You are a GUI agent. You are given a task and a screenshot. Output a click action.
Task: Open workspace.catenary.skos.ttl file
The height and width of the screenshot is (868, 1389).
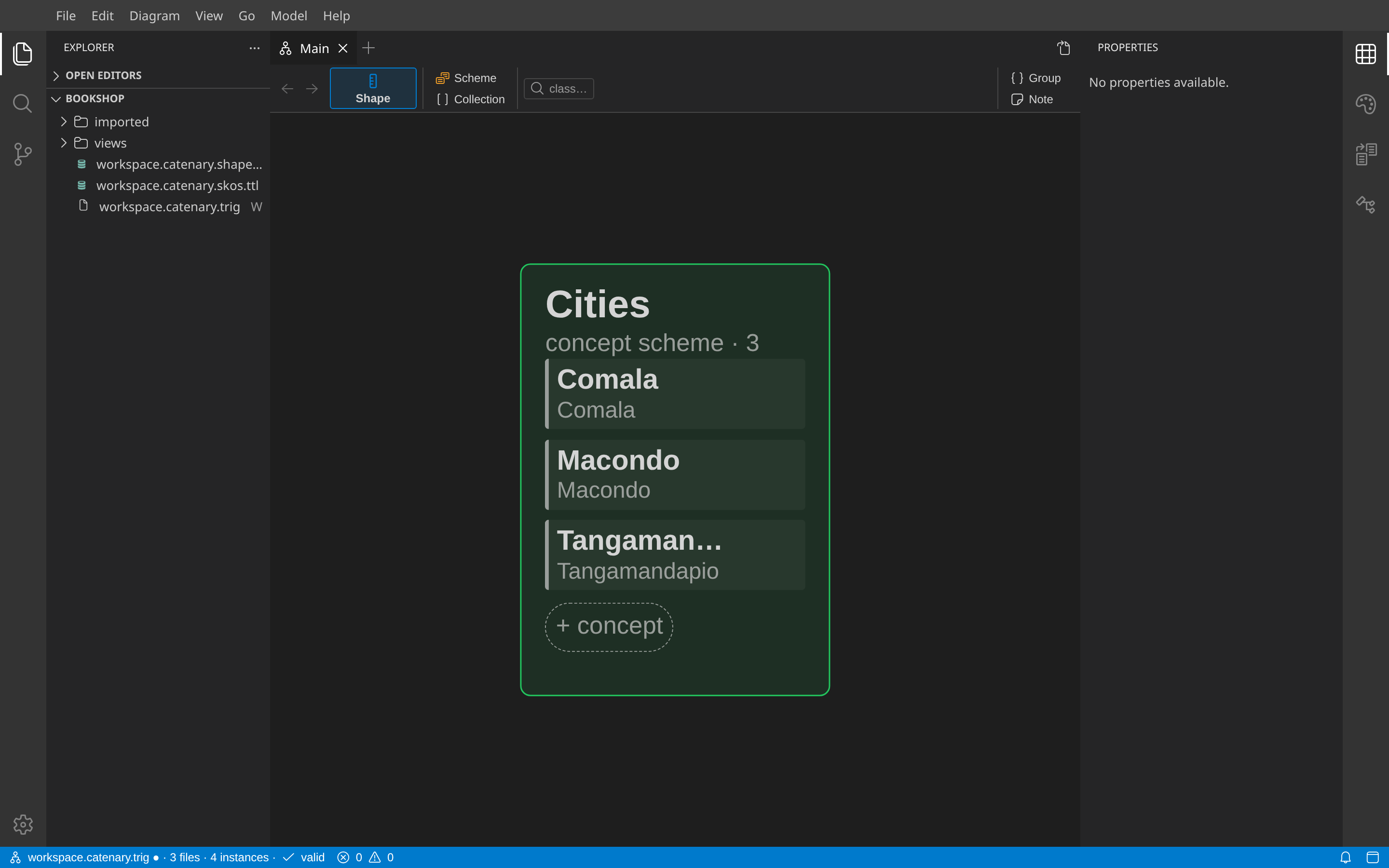158,186
